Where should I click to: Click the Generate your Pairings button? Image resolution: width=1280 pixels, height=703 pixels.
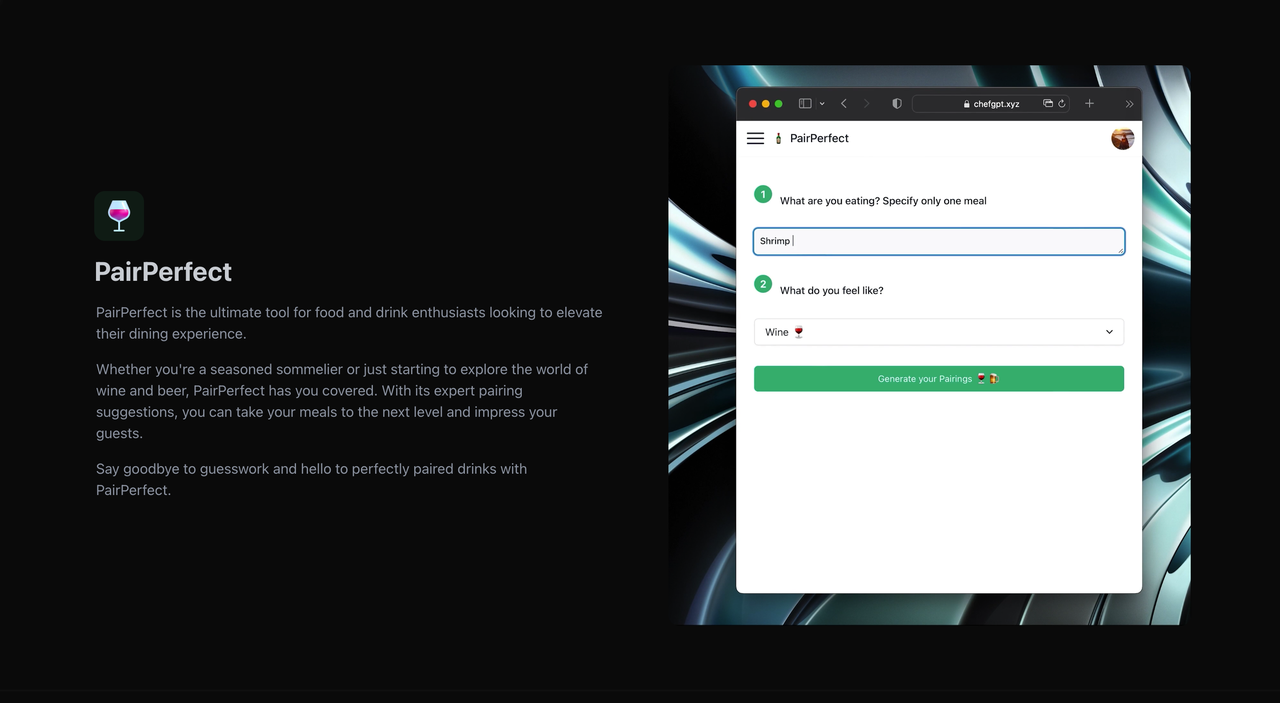(x=939, y=379)
